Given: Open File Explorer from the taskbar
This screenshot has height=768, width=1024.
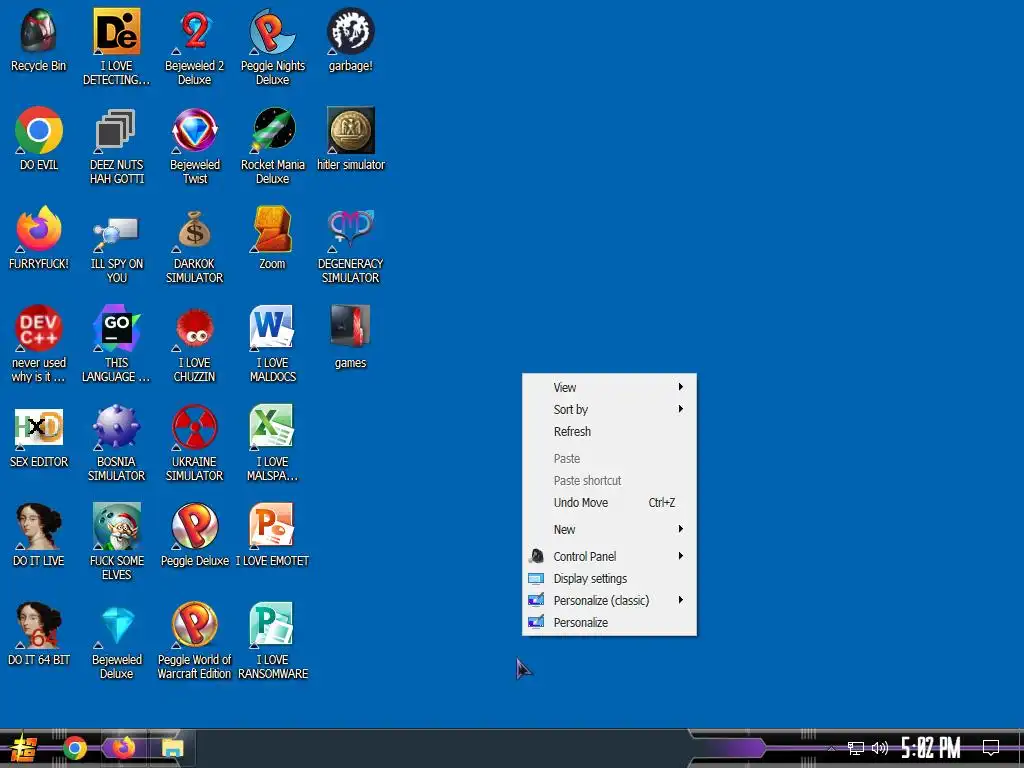Looking at the screenshot, I should 172,748.
